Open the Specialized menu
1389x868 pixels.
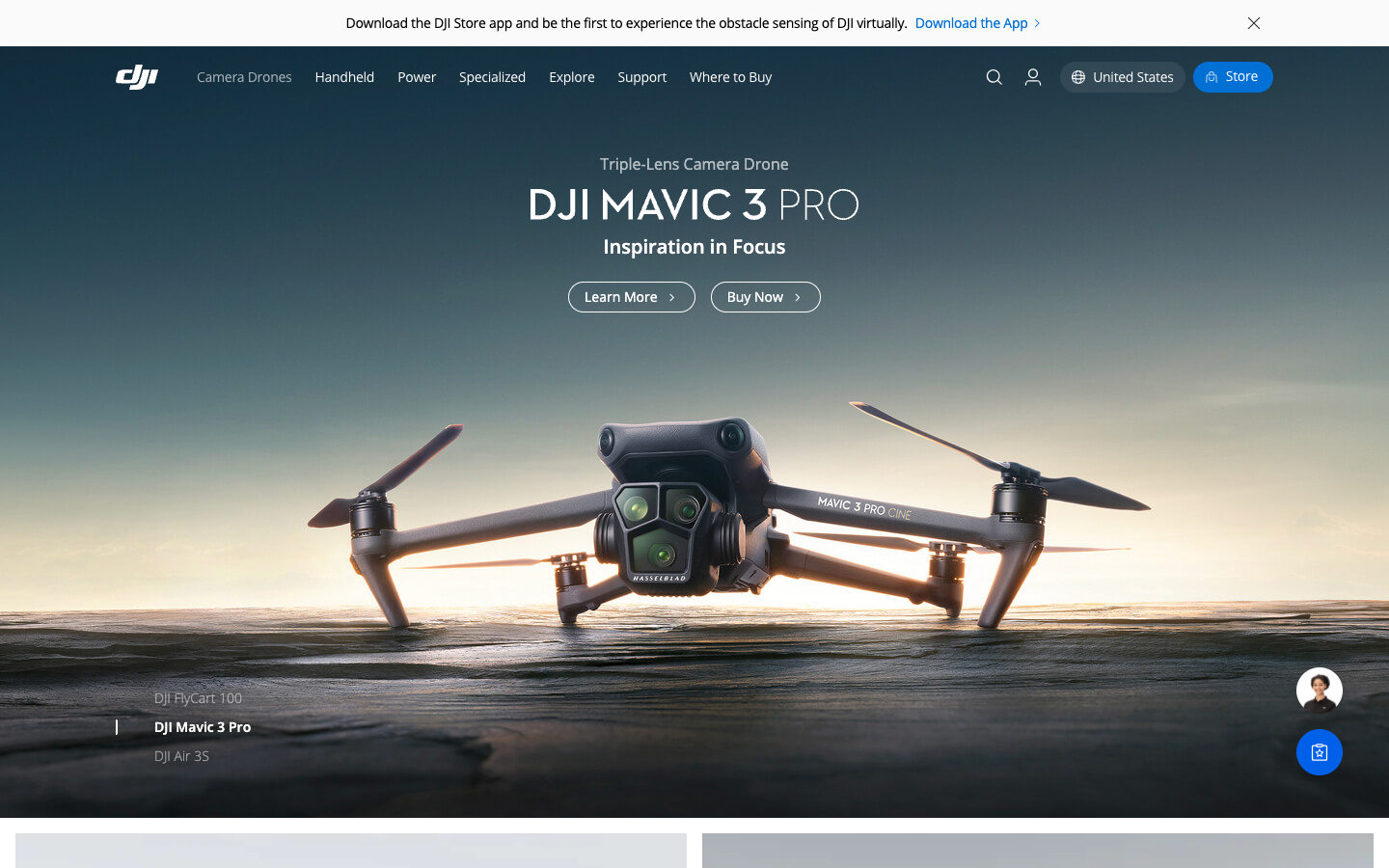492,77
